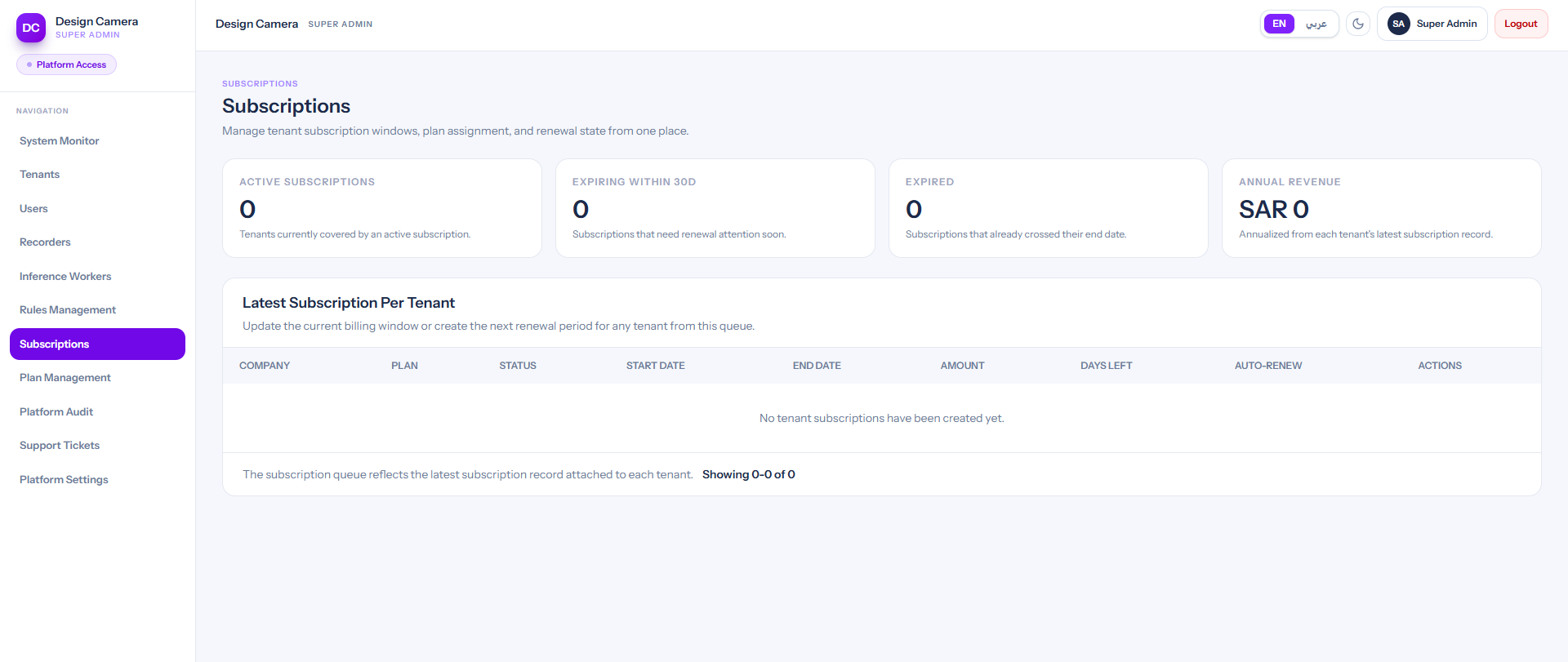The image size is (1568, 662).
Task: Click Design Camera title in top bar
Action: tap(256, 24)
